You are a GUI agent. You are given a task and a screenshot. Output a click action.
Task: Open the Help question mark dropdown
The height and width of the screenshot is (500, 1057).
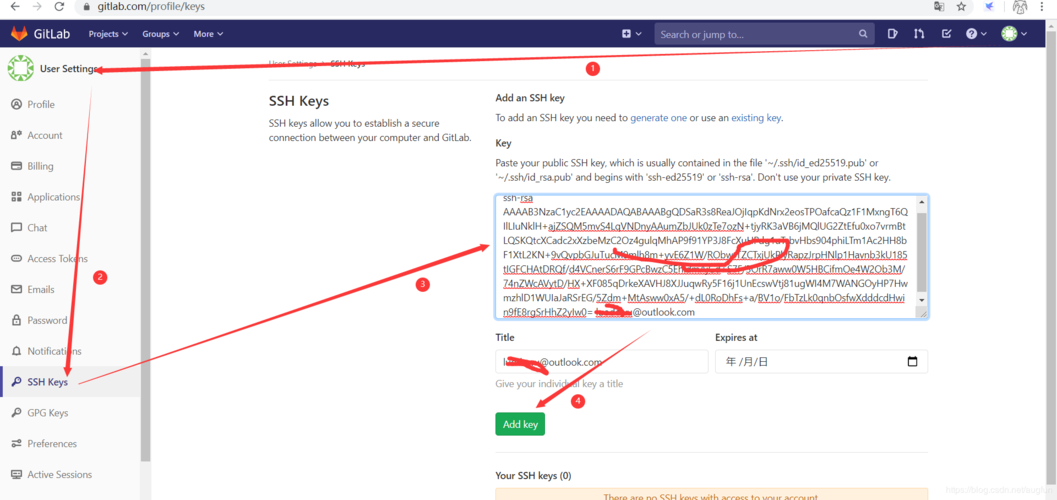[975, 34]
